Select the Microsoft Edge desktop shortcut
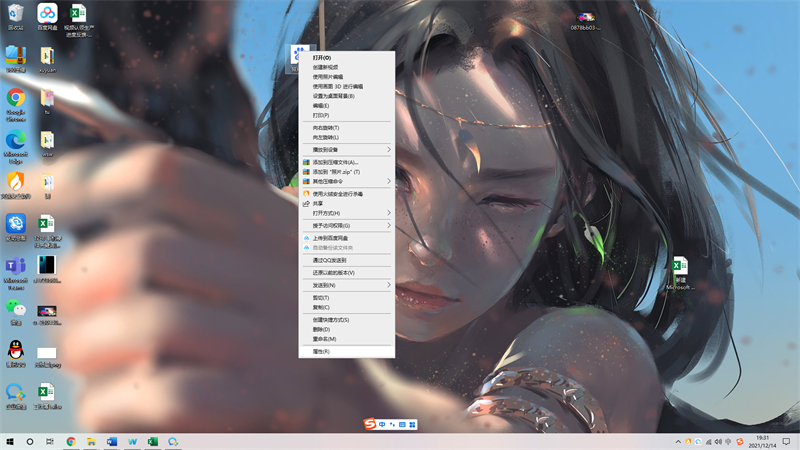The width and height of the screenshot is (800, 450). click(x=15, y=147)
